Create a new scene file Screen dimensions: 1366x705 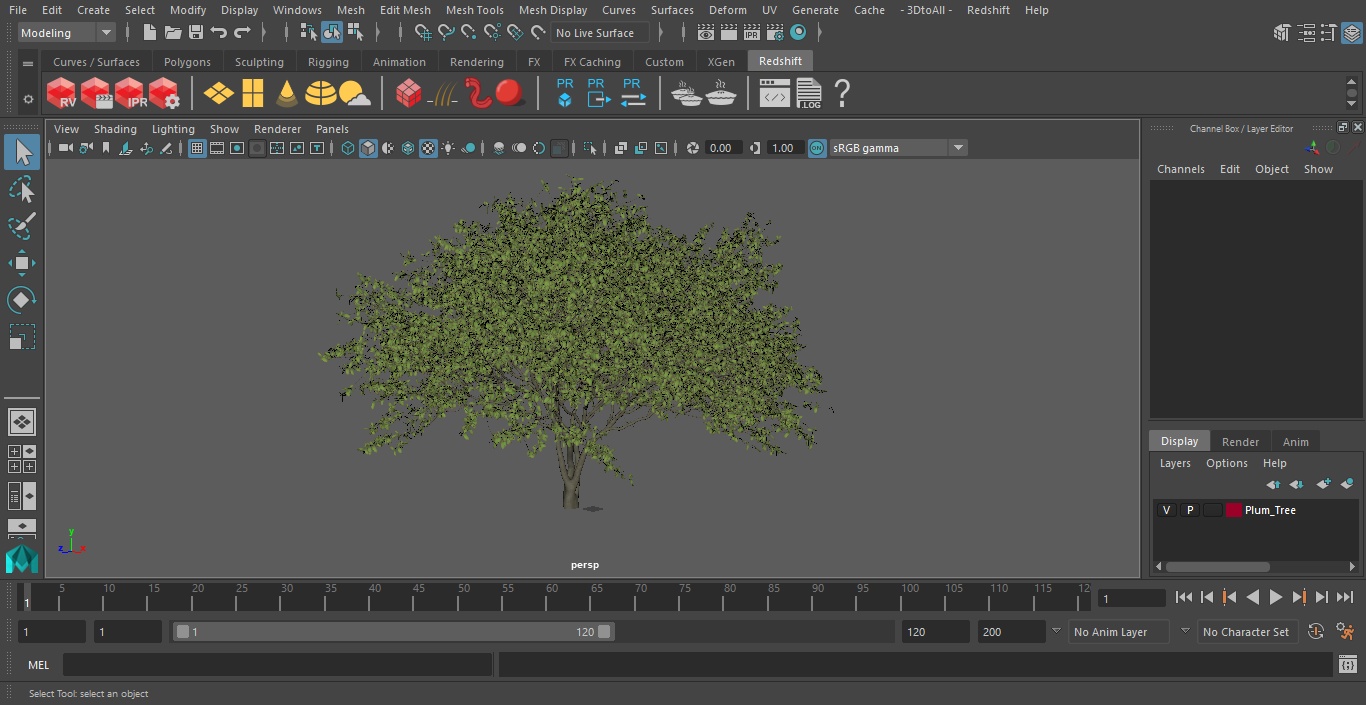pyautogui.click(x=149, y=33)
